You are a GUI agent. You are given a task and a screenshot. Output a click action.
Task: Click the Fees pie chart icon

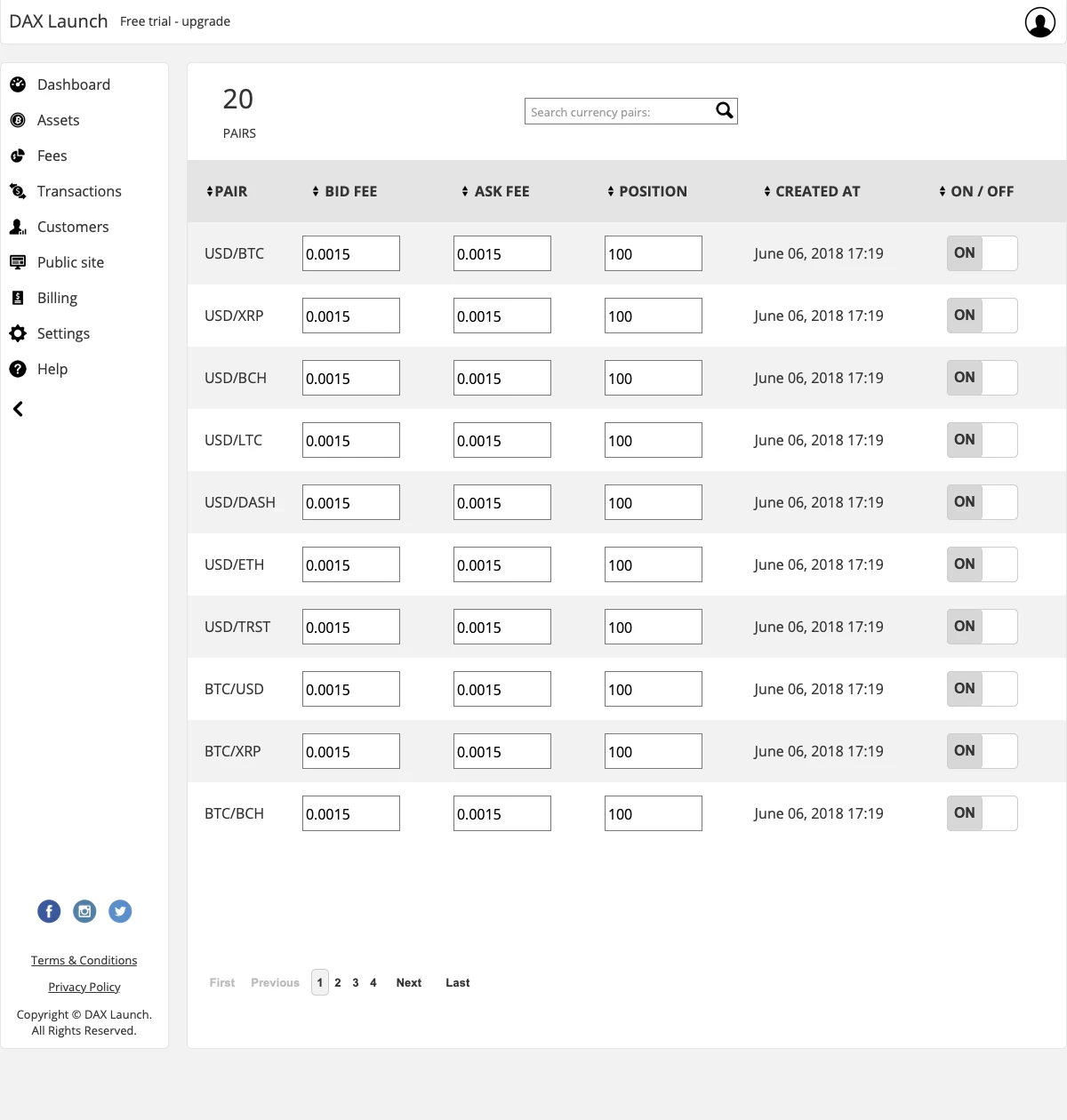pyautogui.click(x=18, y=156)
